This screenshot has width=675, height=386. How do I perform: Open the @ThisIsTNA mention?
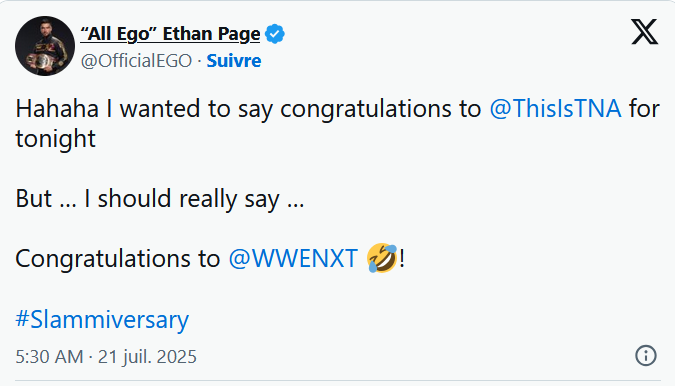[555, 108]
